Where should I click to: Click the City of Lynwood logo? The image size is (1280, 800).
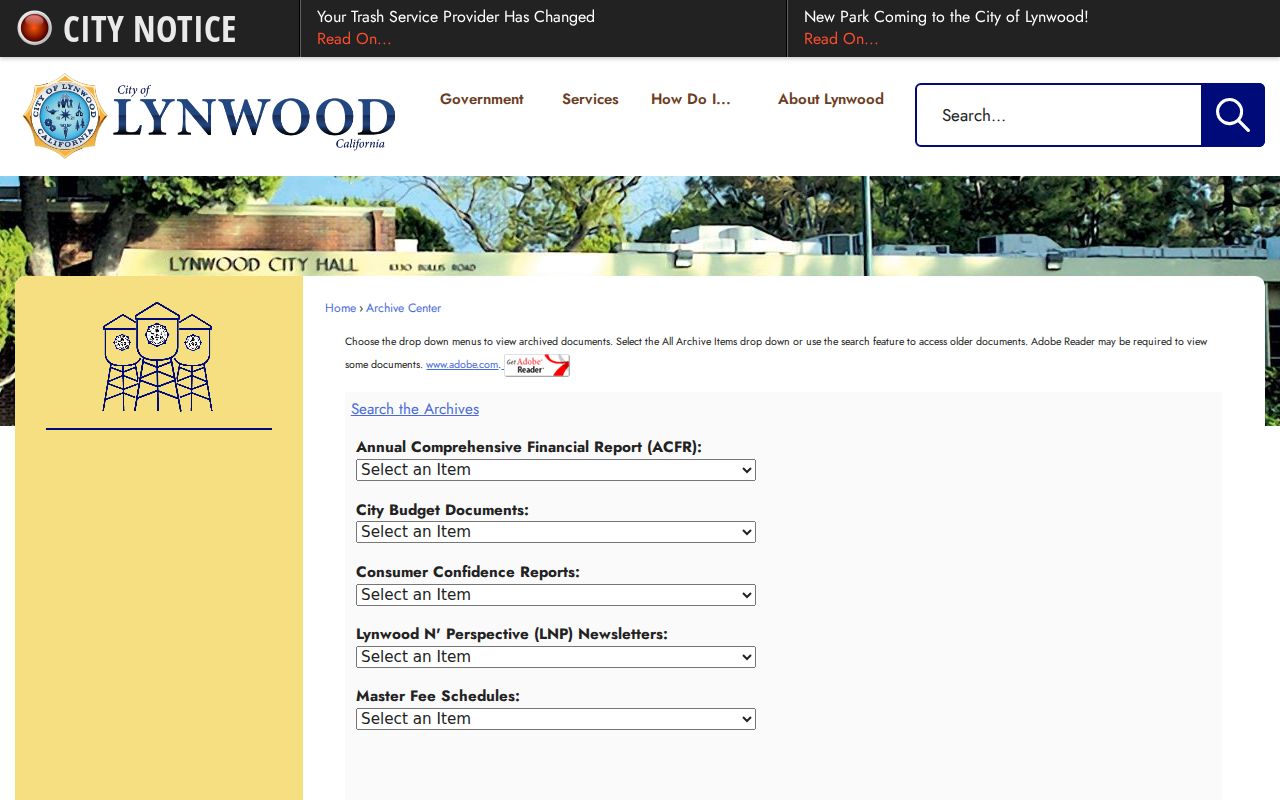[209, 116]
